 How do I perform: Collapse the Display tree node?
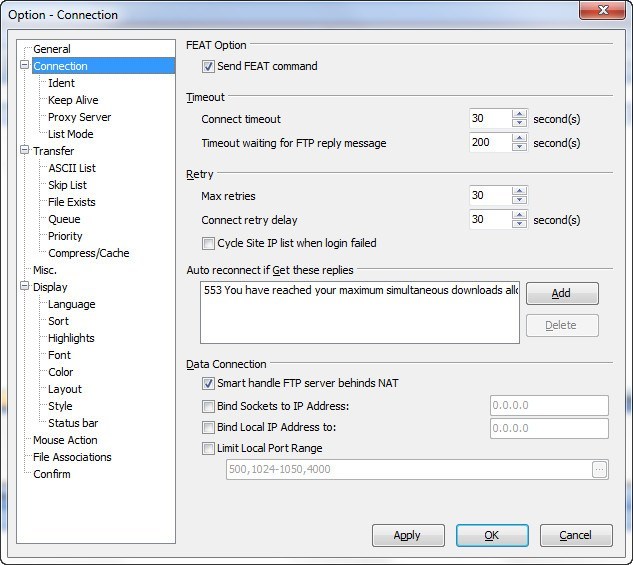[24, 287]
